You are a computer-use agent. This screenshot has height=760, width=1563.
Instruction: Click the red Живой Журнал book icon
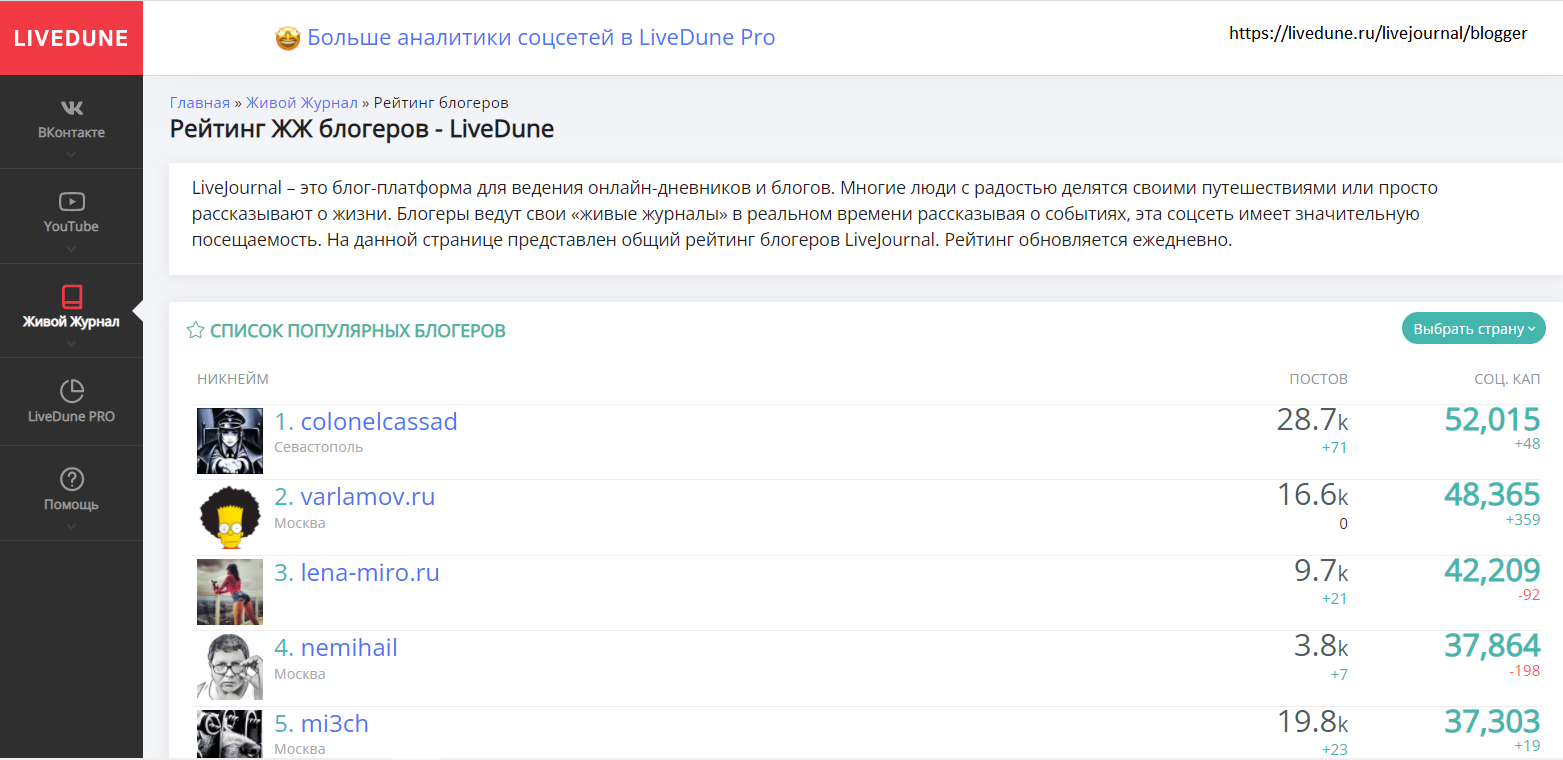pyautogui.click(x=71, y=296)
